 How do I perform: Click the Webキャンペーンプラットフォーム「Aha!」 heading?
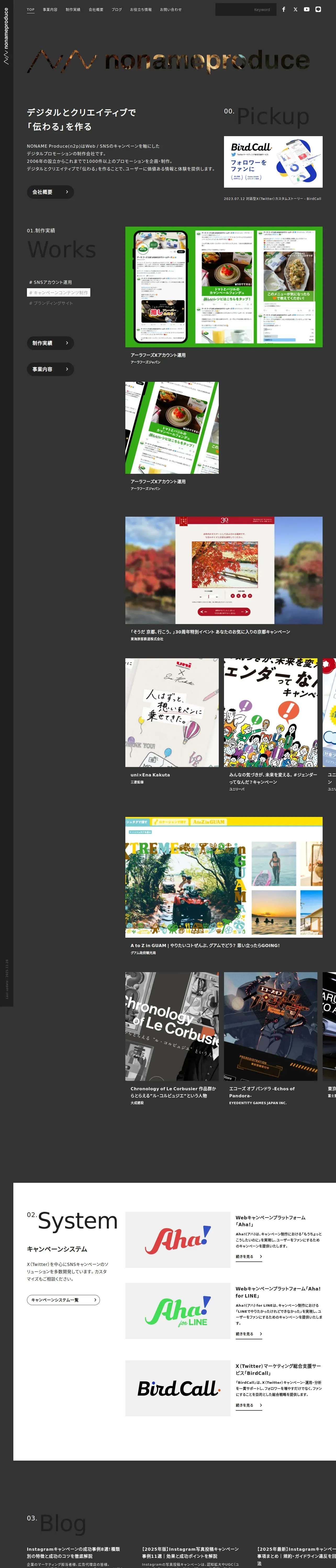pos(271,1221)
